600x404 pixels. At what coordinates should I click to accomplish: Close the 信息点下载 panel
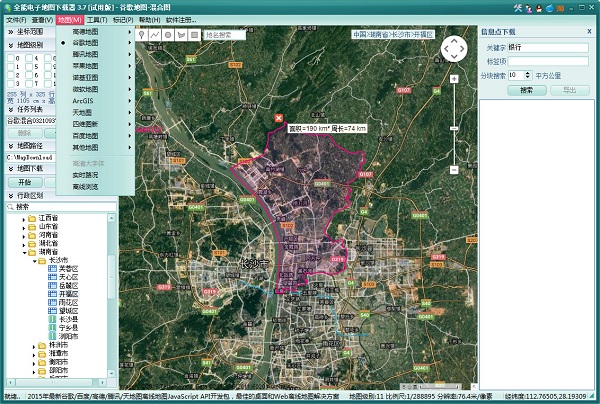(x=589, y=31)
